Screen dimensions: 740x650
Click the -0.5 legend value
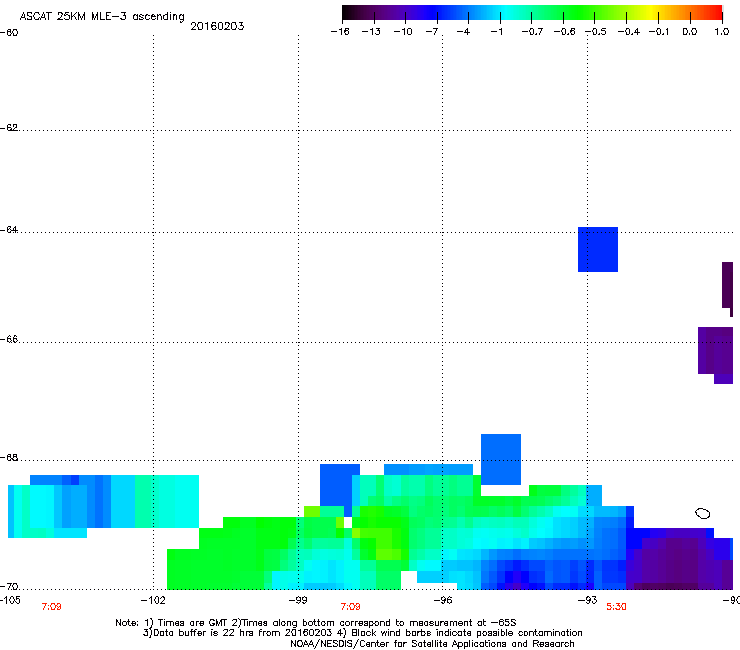click(596, 32)
